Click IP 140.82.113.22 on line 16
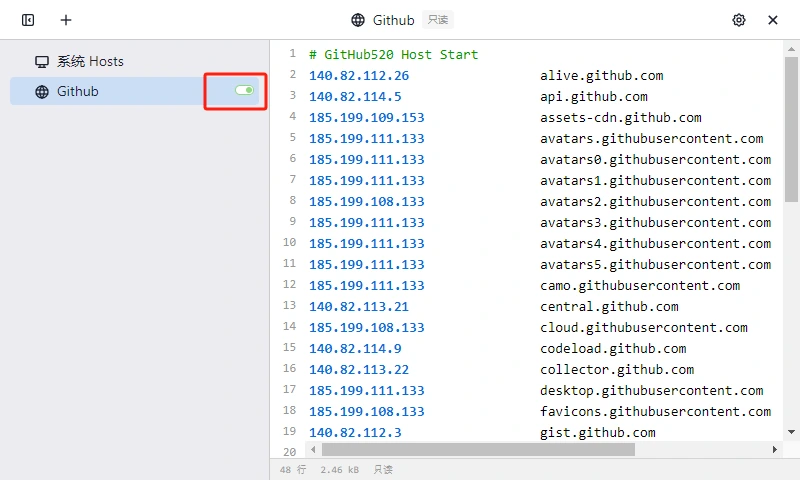Screen dimensions: 800x480 click(x=359, y=369)
